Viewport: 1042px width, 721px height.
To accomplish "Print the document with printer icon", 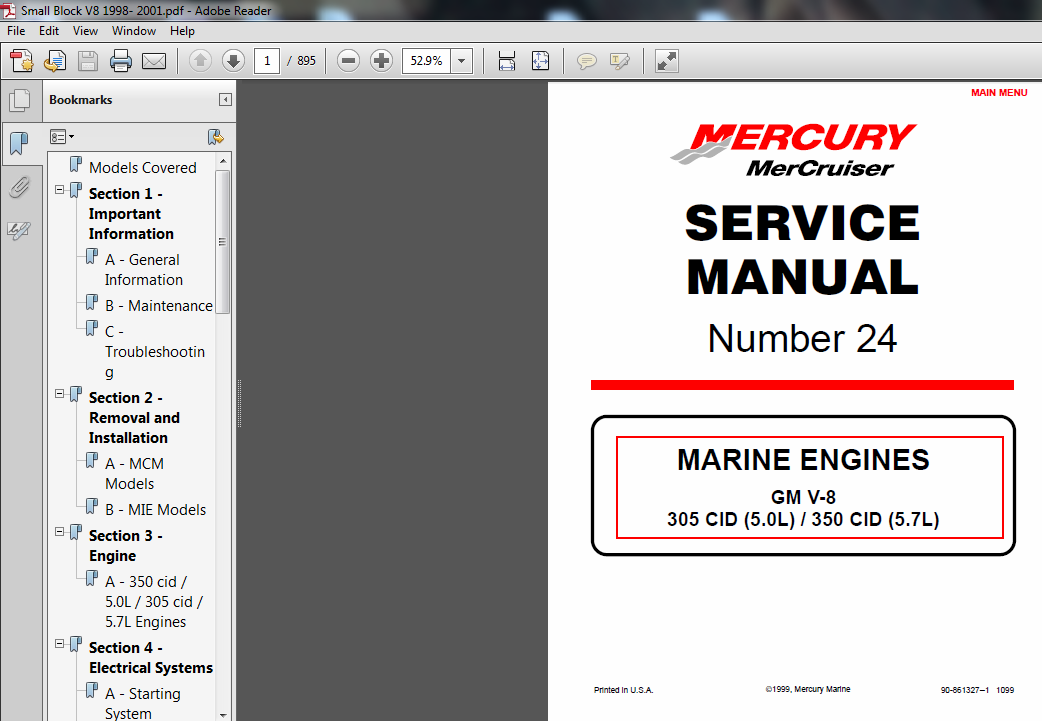I will tap(120, 61).
